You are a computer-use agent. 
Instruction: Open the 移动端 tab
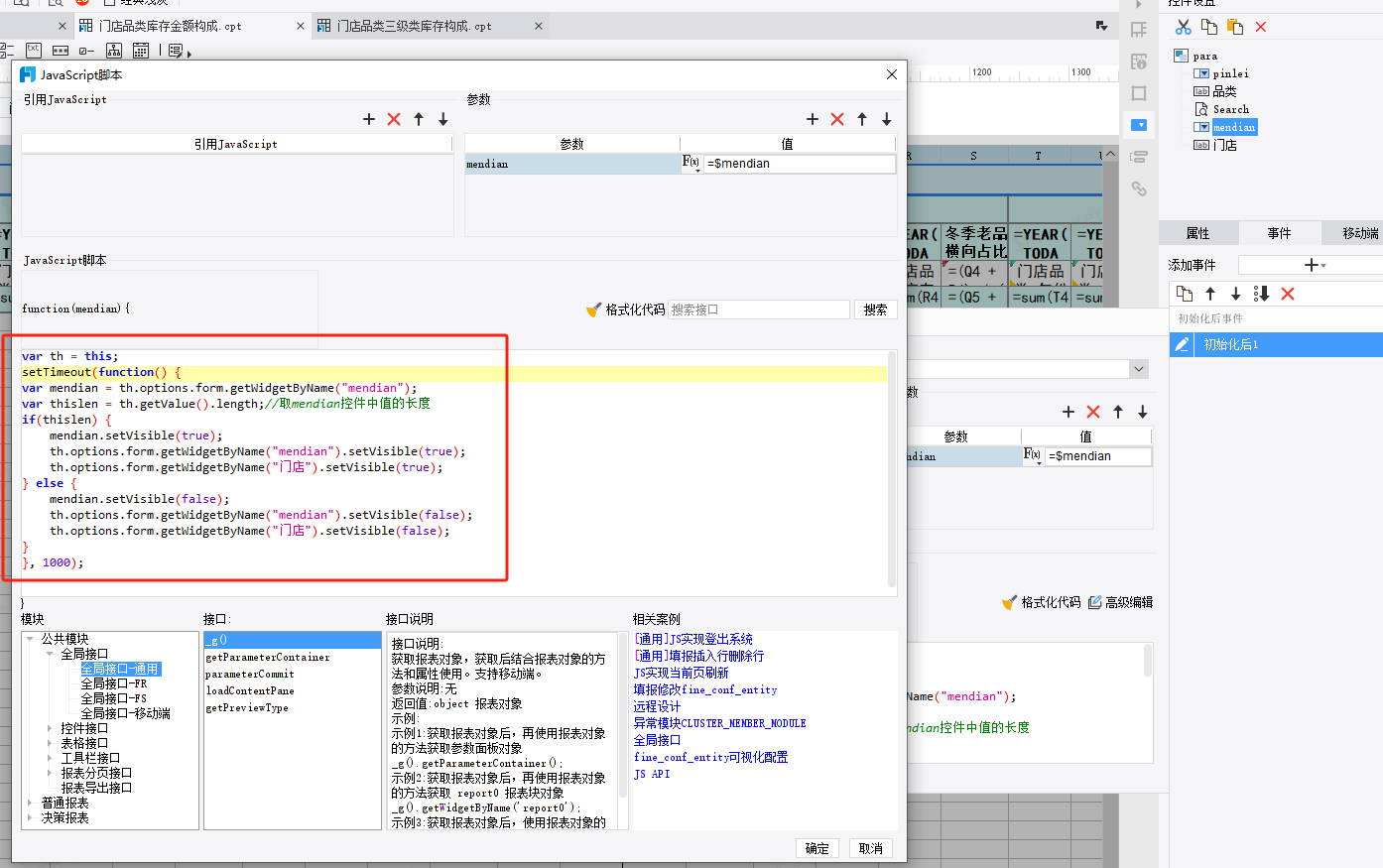point(1360,233)
